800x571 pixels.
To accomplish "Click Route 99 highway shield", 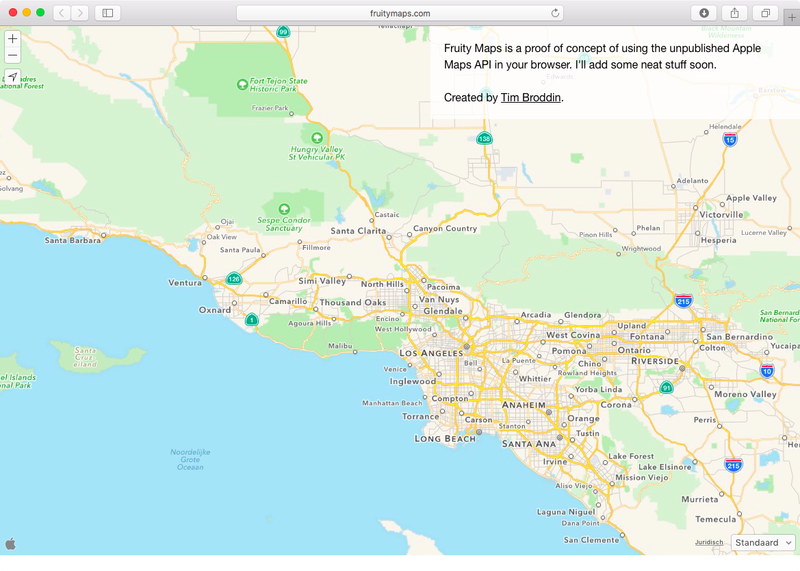I will tap(283, 32).
